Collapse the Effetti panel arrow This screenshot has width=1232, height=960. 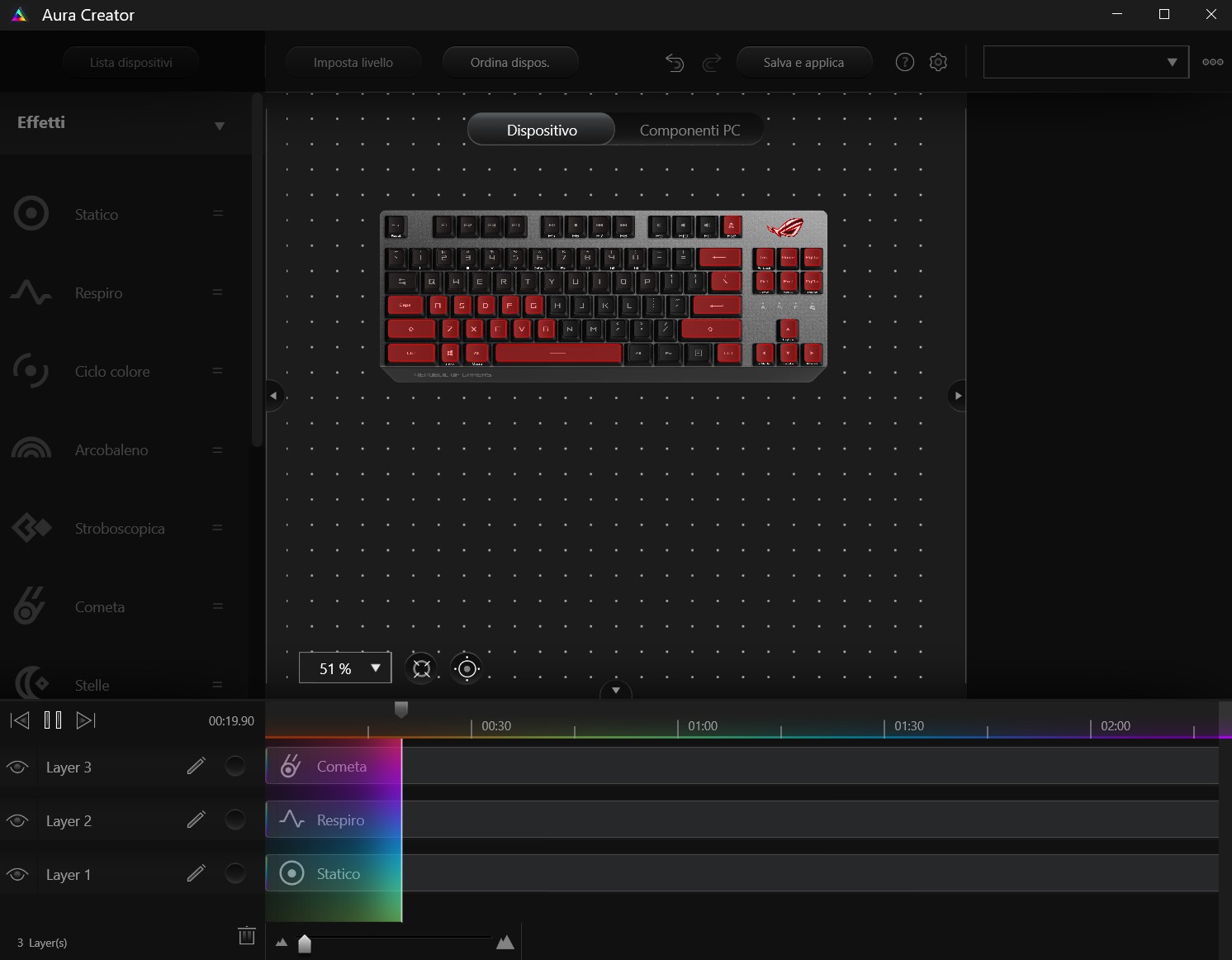[220, 126]
